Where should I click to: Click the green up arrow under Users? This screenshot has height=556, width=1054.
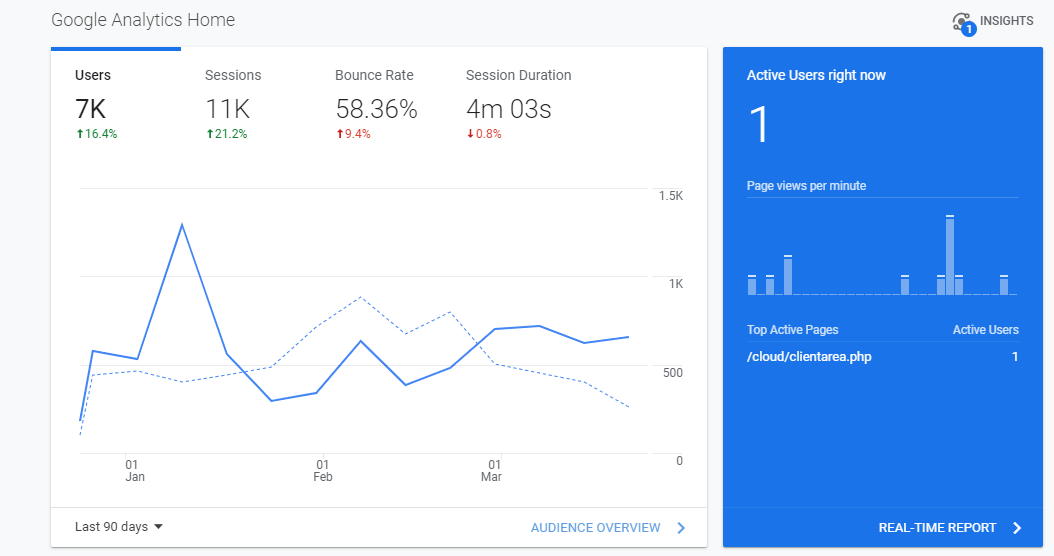(80, 134)
